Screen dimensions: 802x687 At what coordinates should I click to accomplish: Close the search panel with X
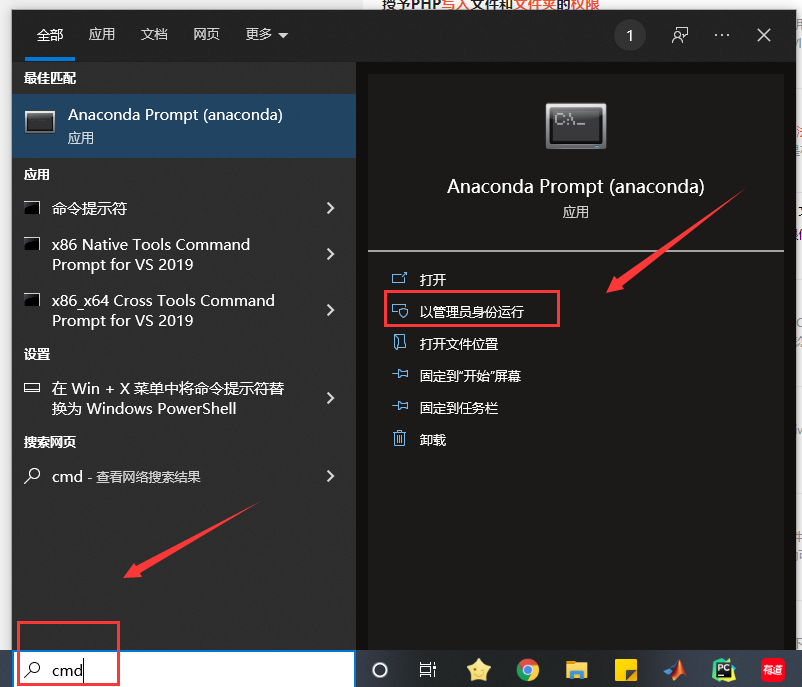tap(764, 35)
